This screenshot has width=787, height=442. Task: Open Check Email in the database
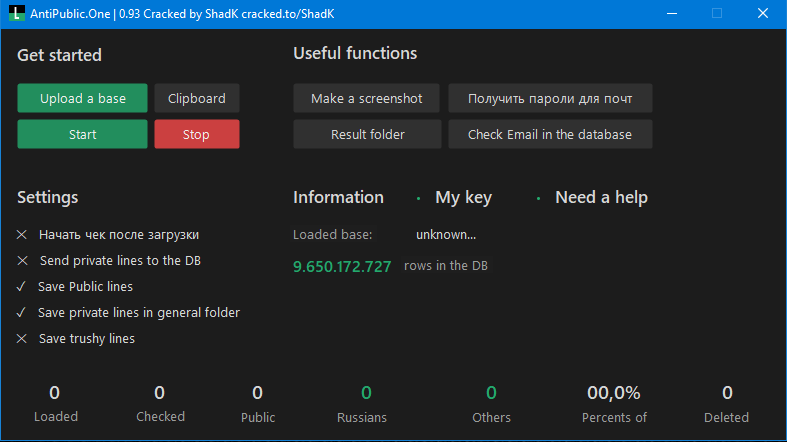point(550,134)
